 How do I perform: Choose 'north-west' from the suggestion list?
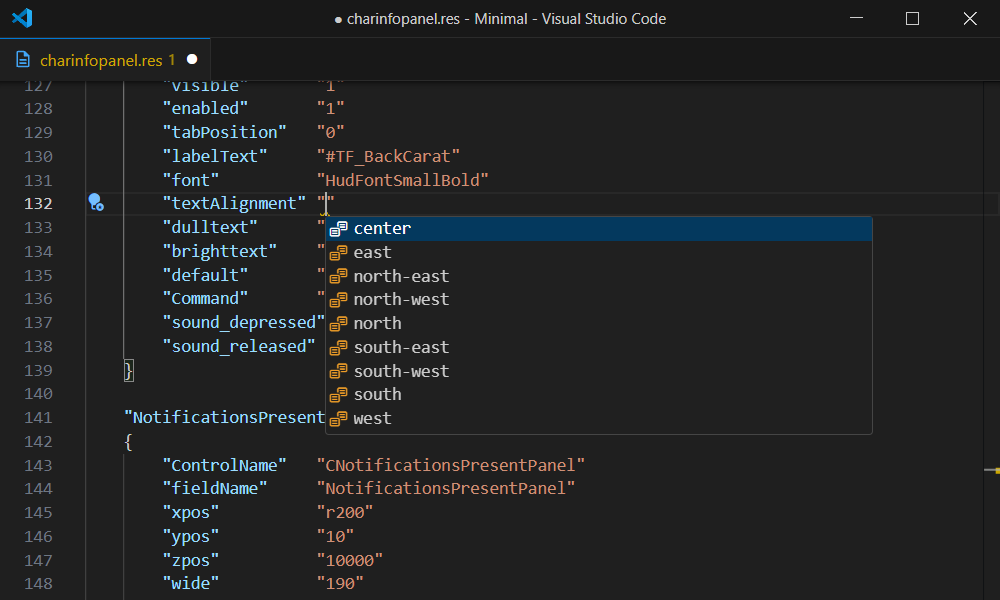599,300
